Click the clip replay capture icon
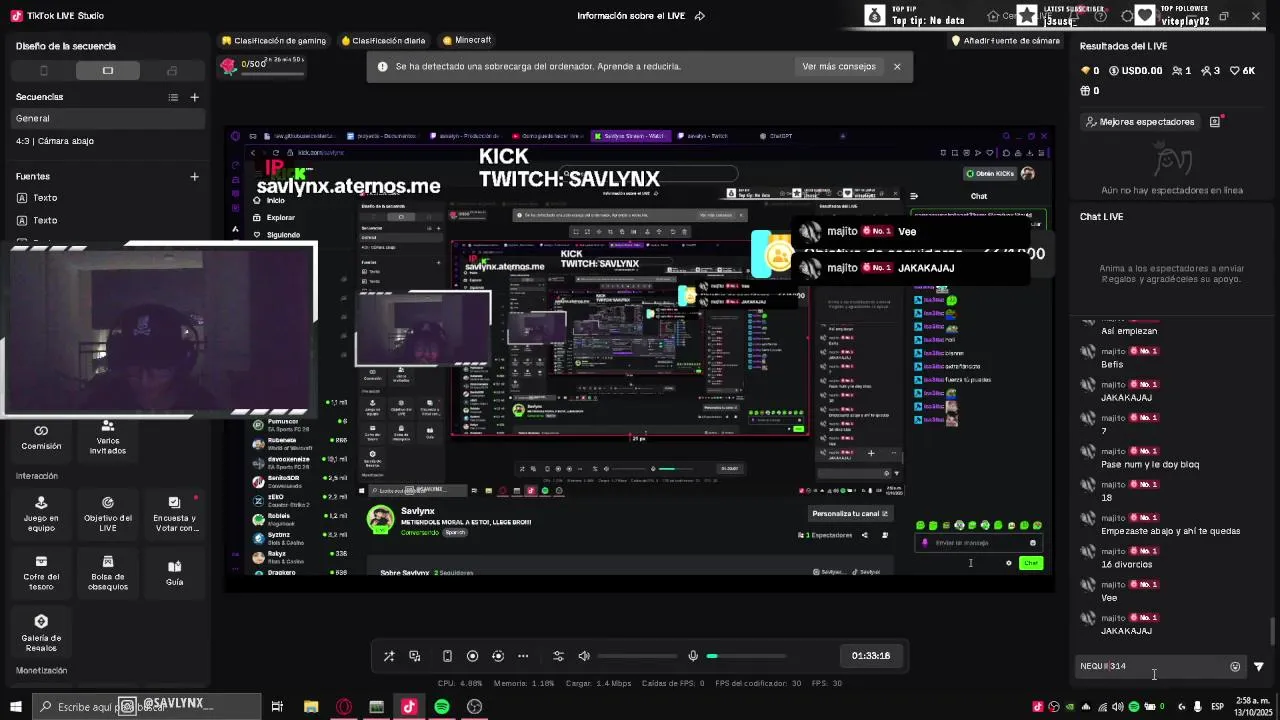The height and width of the screenshot is (720, 1280). pos(498,656)
